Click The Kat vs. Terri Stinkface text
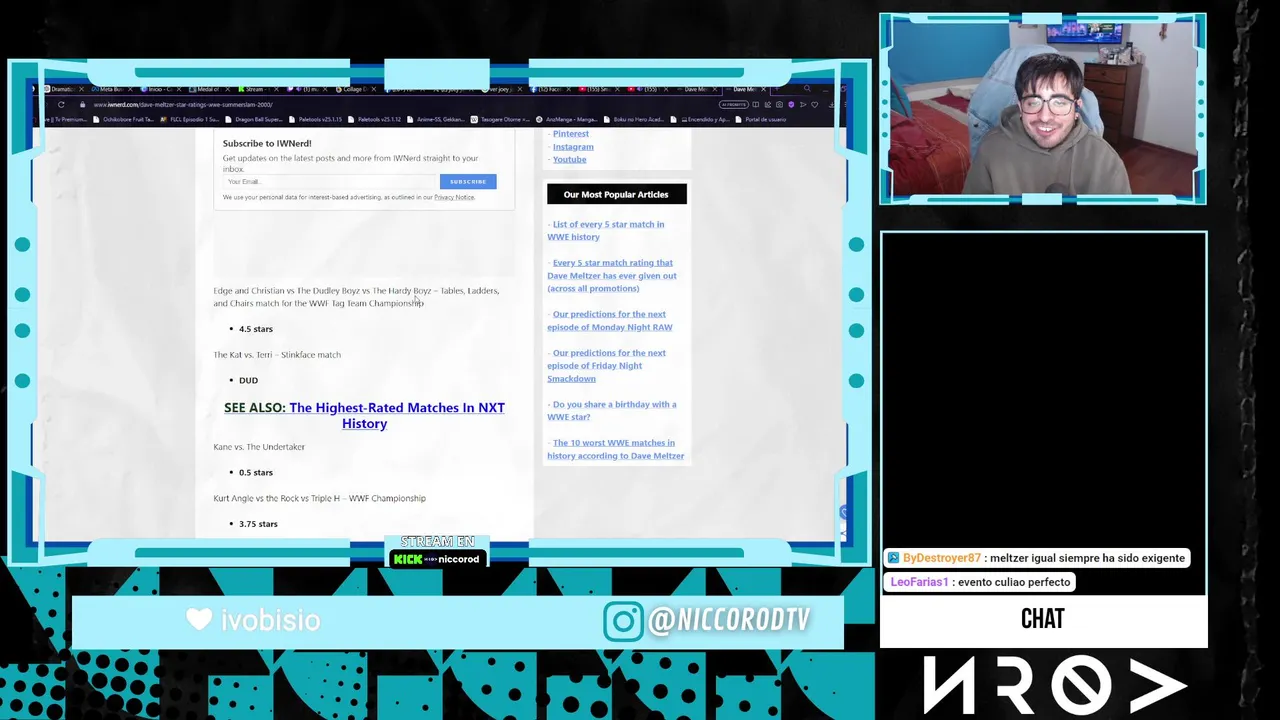The width and height of the screenshot is (1280, 720). [277, 354]
